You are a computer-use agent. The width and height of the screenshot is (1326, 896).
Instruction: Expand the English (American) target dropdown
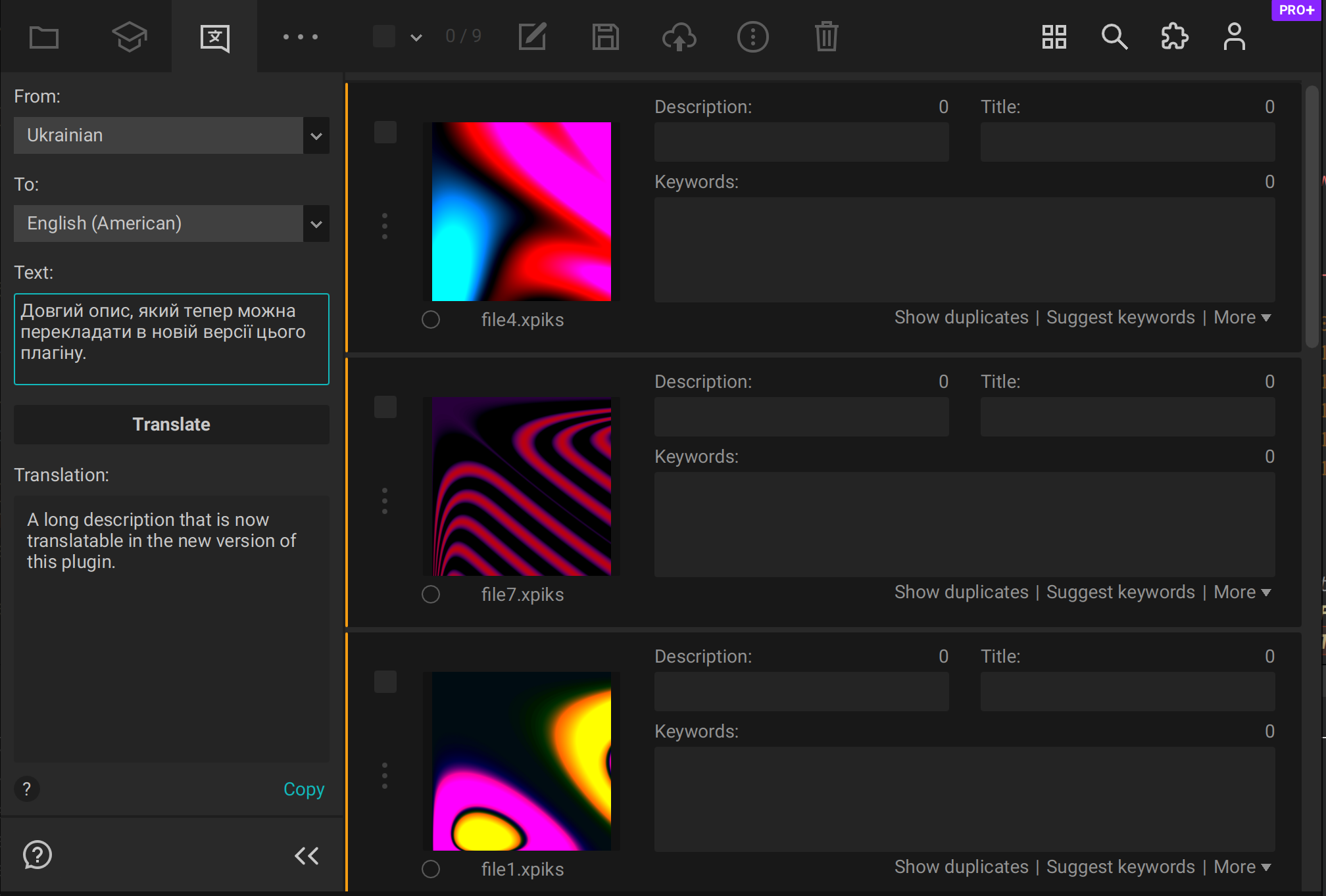[316, 224]
